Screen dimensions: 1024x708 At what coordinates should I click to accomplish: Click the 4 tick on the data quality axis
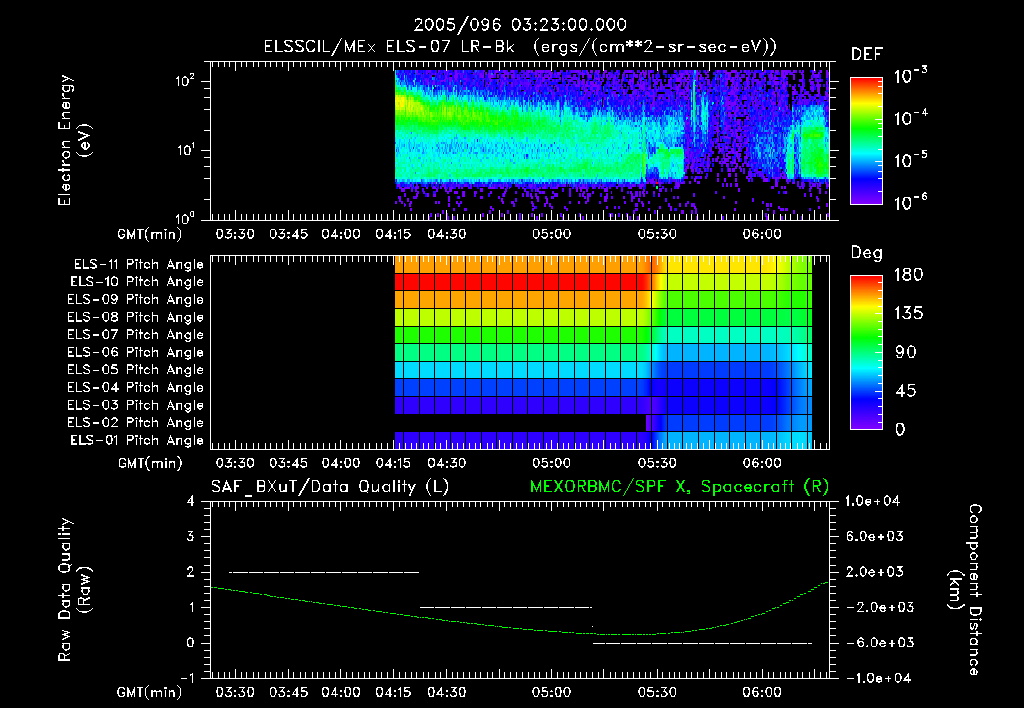pos(191,501)
